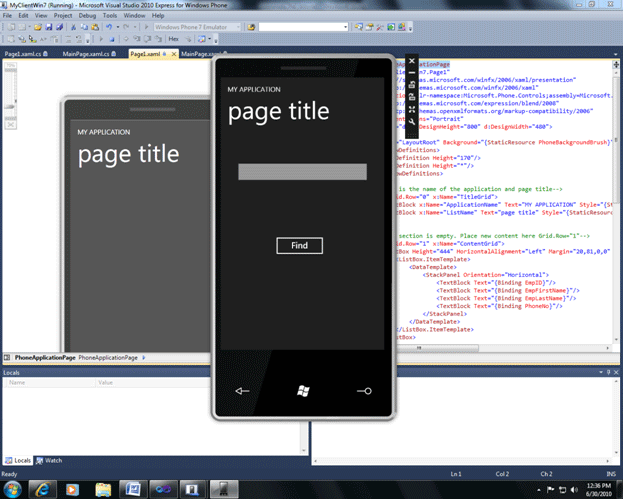Click the Properties Window icon
623x502 pixels.
pos(370,27)
